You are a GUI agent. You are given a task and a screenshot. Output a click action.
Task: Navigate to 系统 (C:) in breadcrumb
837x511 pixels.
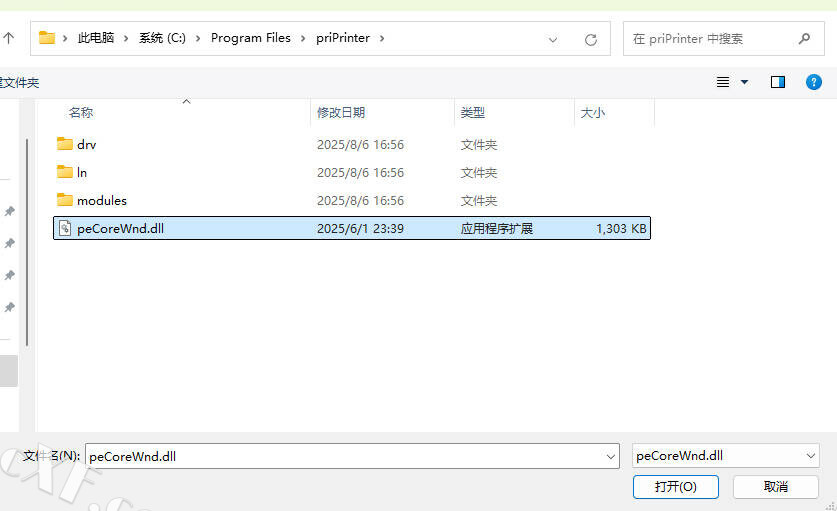point(162,38)
